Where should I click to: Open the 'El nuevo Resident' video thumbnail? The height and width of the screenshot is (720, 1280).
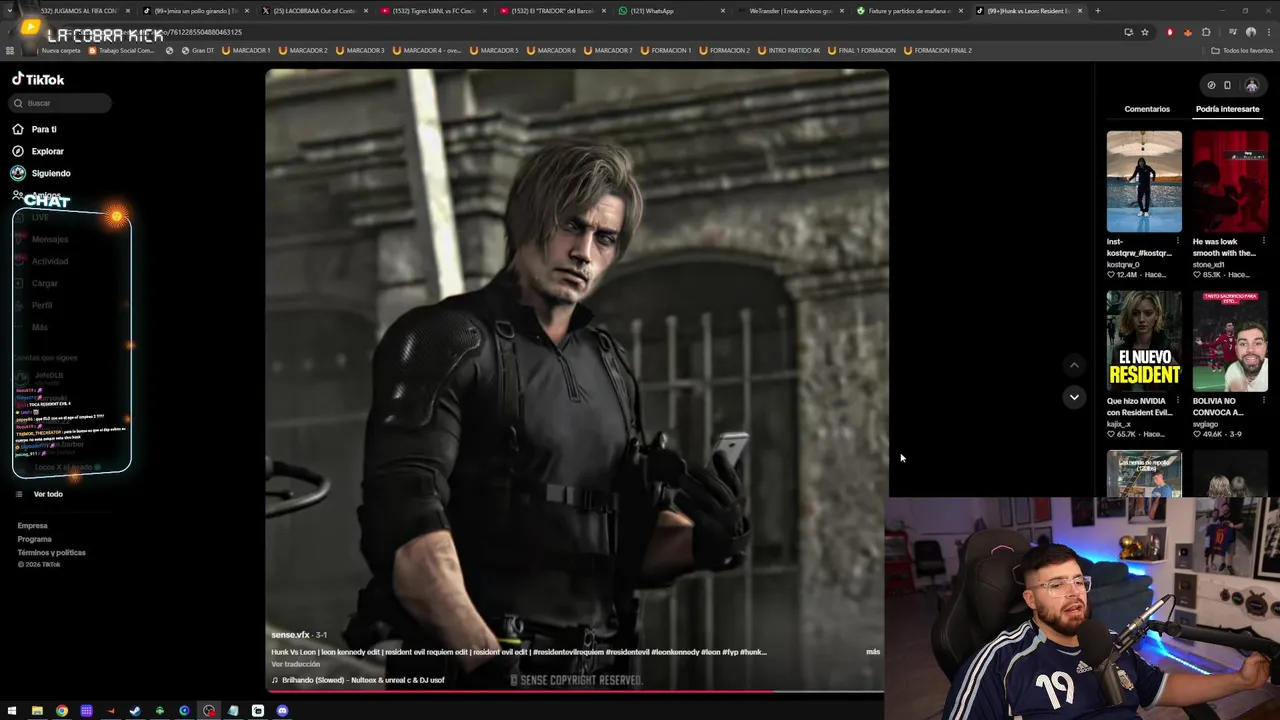click(1144, 341)
